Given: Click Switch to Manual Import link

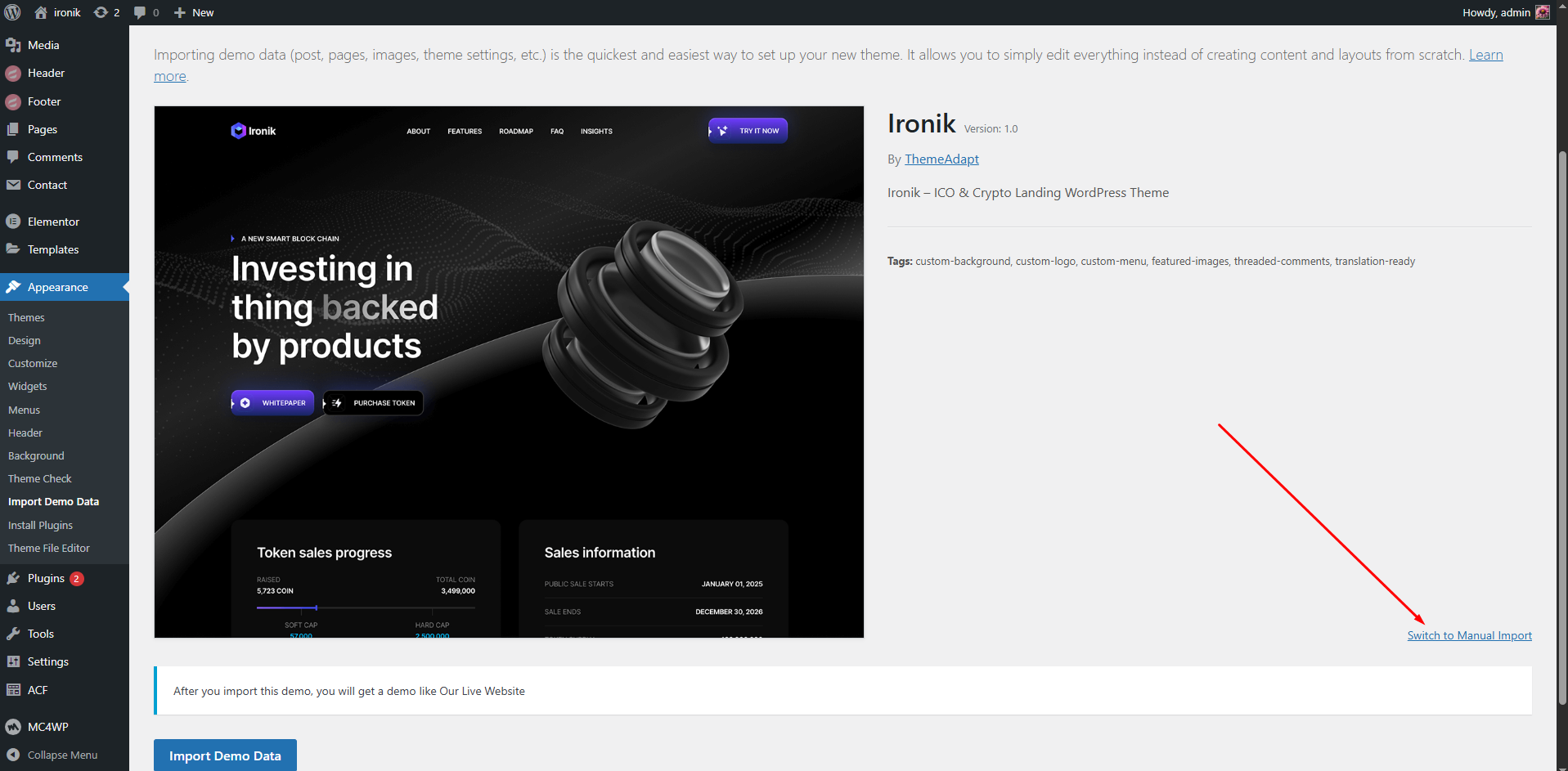Looking at the screenshot, I should pyautogui.click(x=1469, y=635).
